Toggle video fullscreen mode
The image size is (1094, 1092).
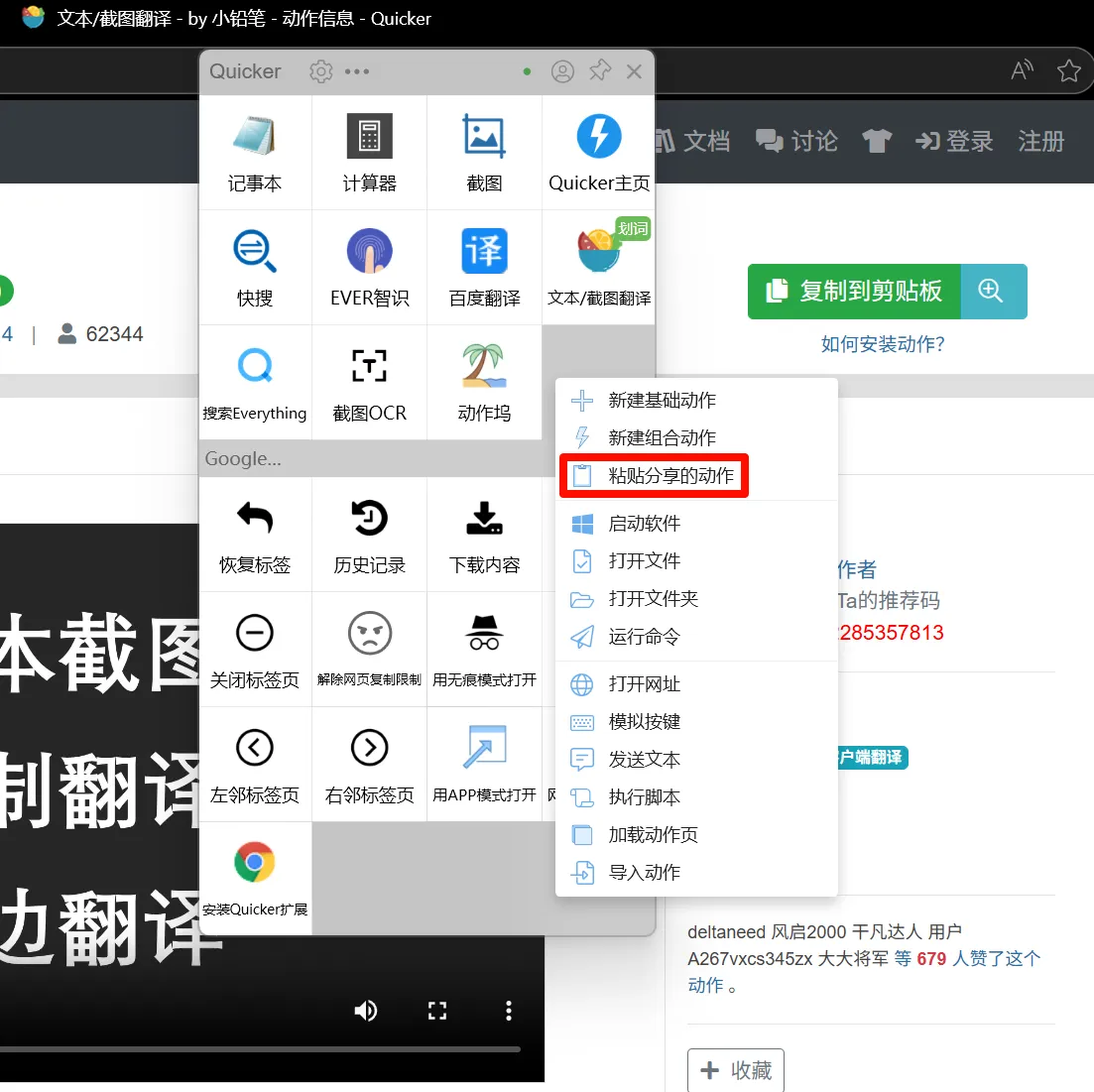pos(437,1011)
